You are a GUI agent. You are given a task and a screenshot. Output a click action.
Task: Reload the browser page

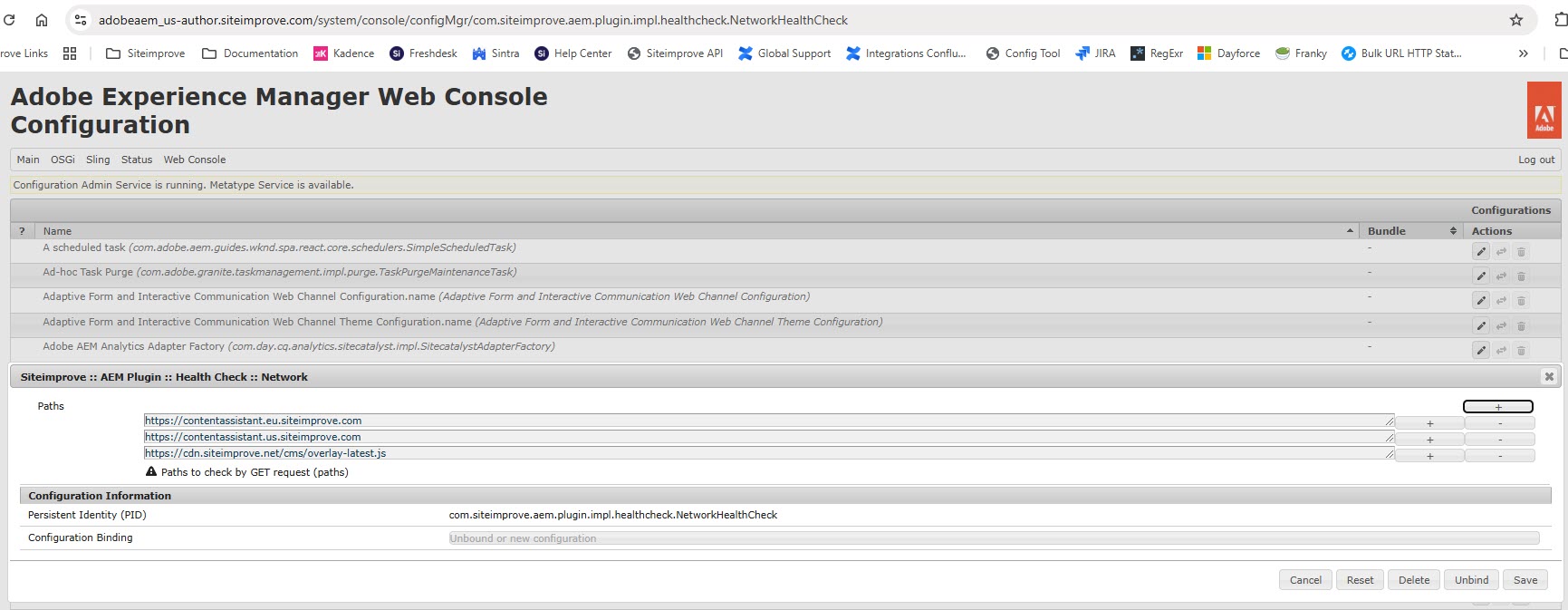(x=9, y=20)
